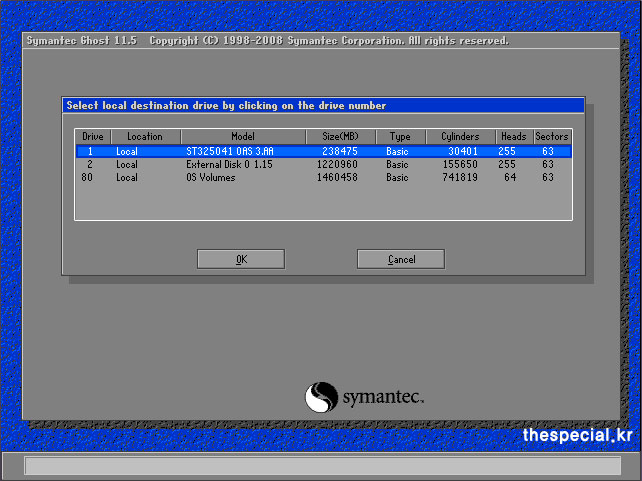Click the Cancel button
Screen dimensions: 642x481
(401, 259)
